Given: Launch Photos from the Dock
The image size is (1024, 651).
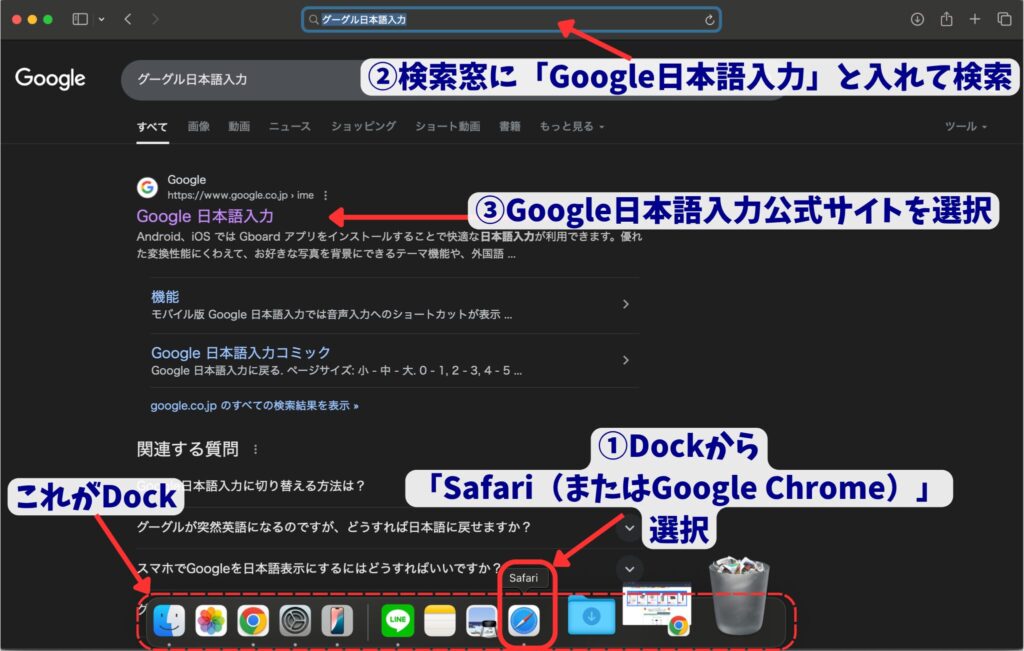Looking at the screenshot, I should tap(211, 620).
